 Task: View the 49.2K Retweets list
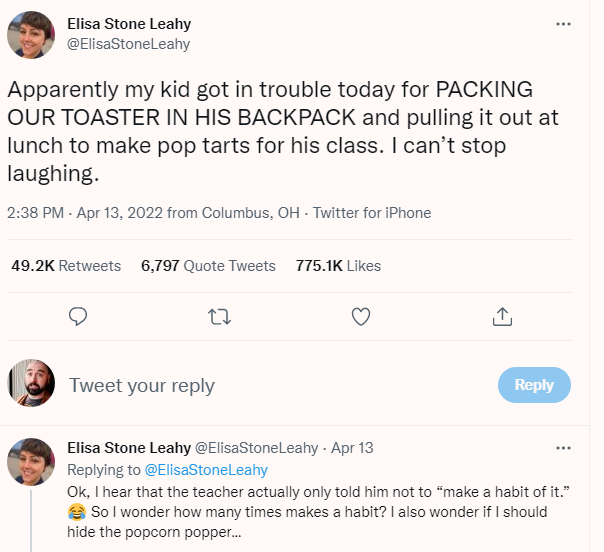66,266
